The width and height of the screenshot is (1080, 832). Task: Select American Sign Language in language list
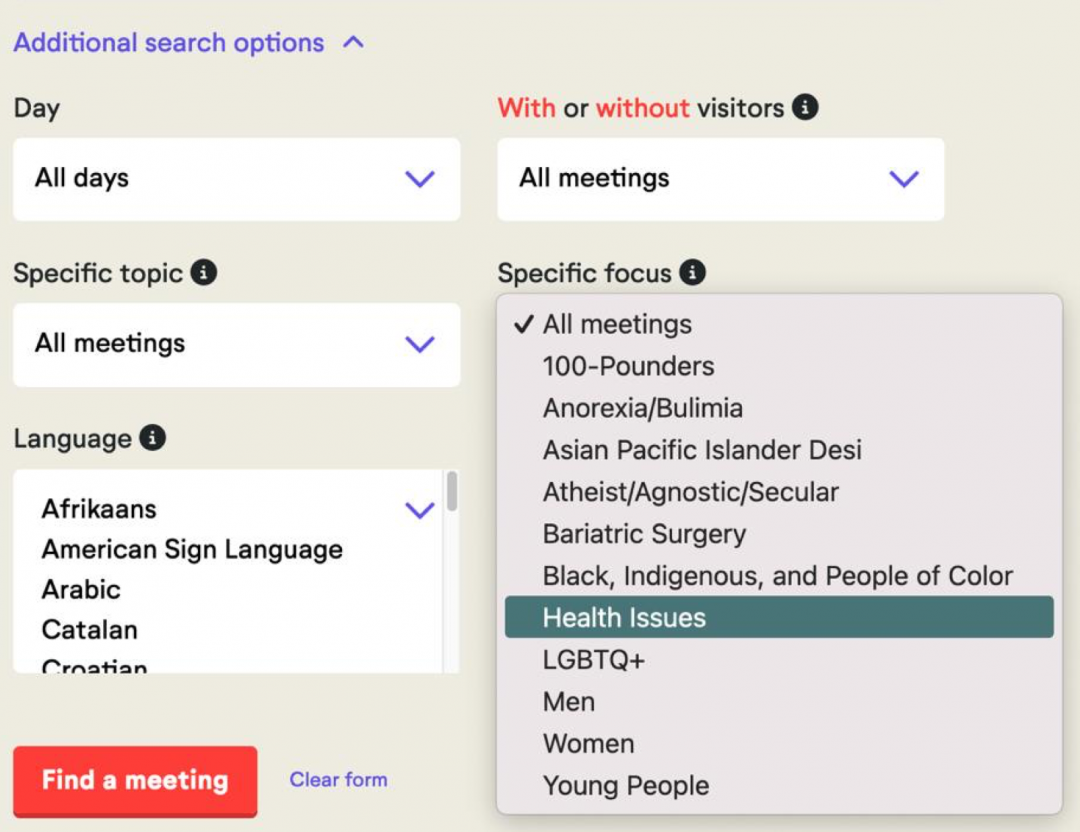click(x=192, y=549)
